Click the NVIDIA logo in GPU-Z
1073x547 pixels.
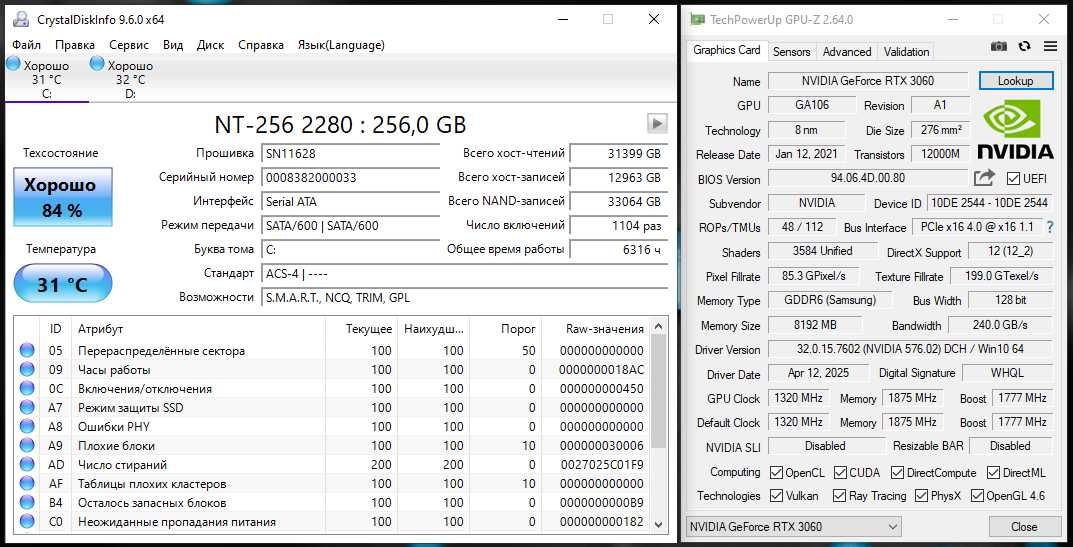[1015, 129]
